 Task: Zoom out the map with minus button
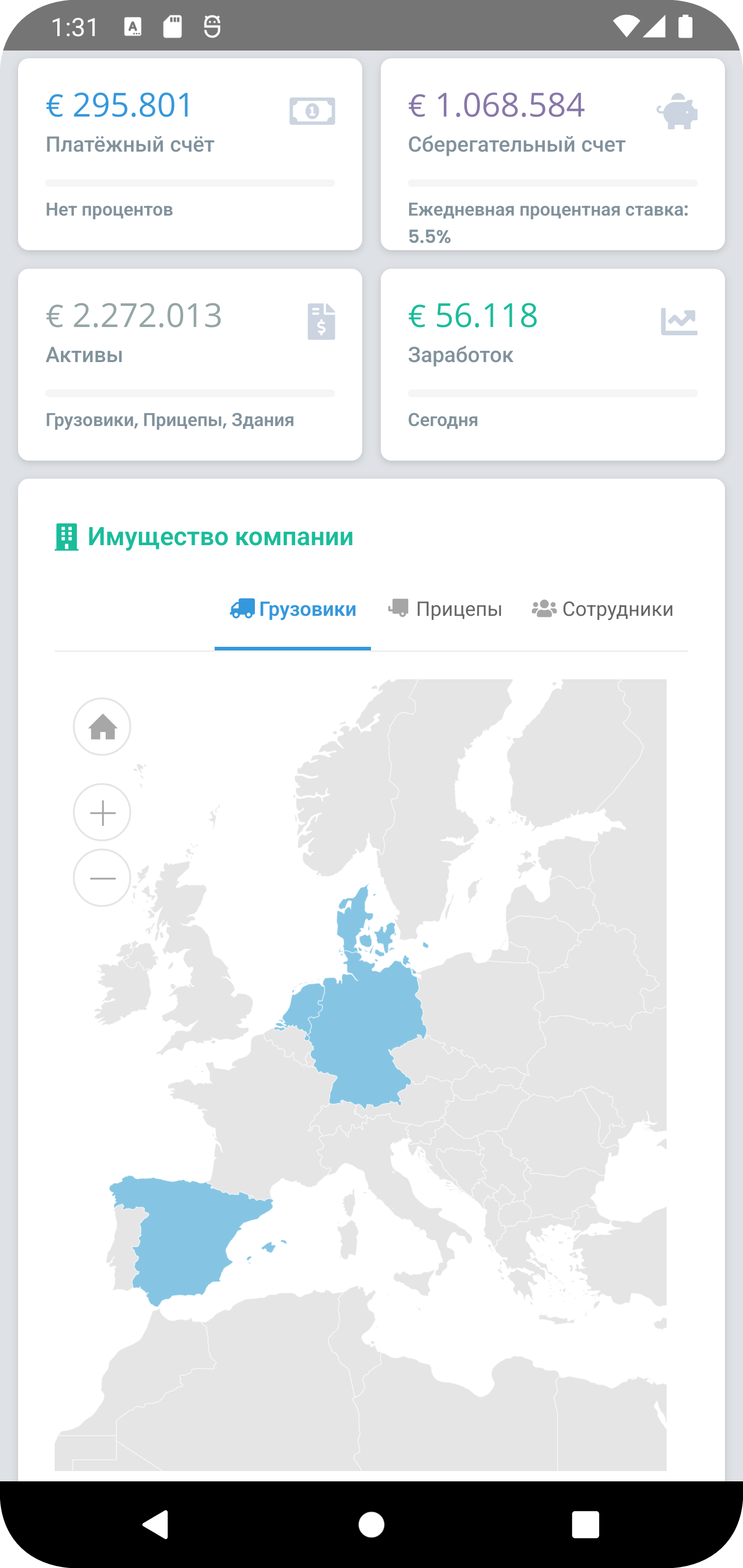pyautogui.click(x=102, y=878)
